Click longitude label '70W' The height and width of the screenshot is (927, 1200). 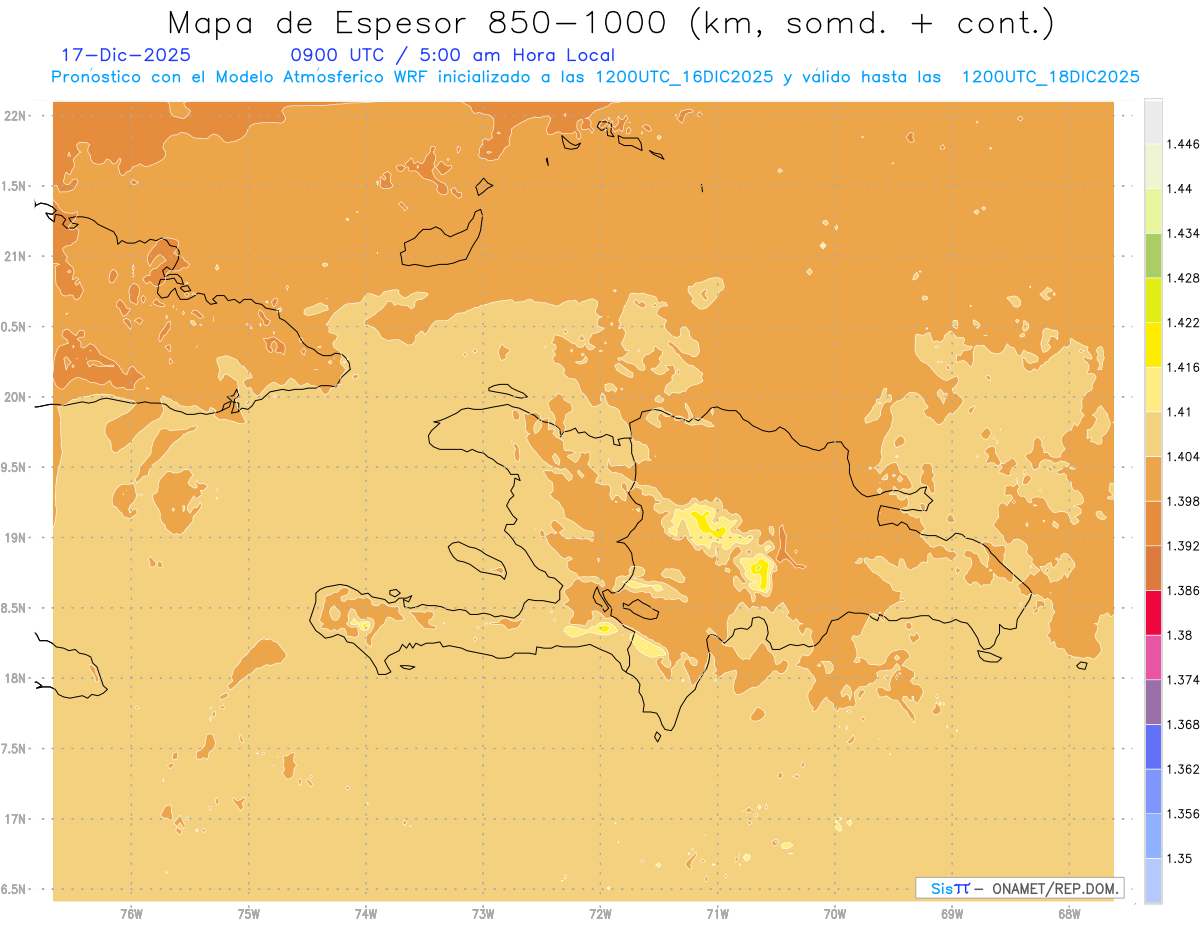click(835, 913)
